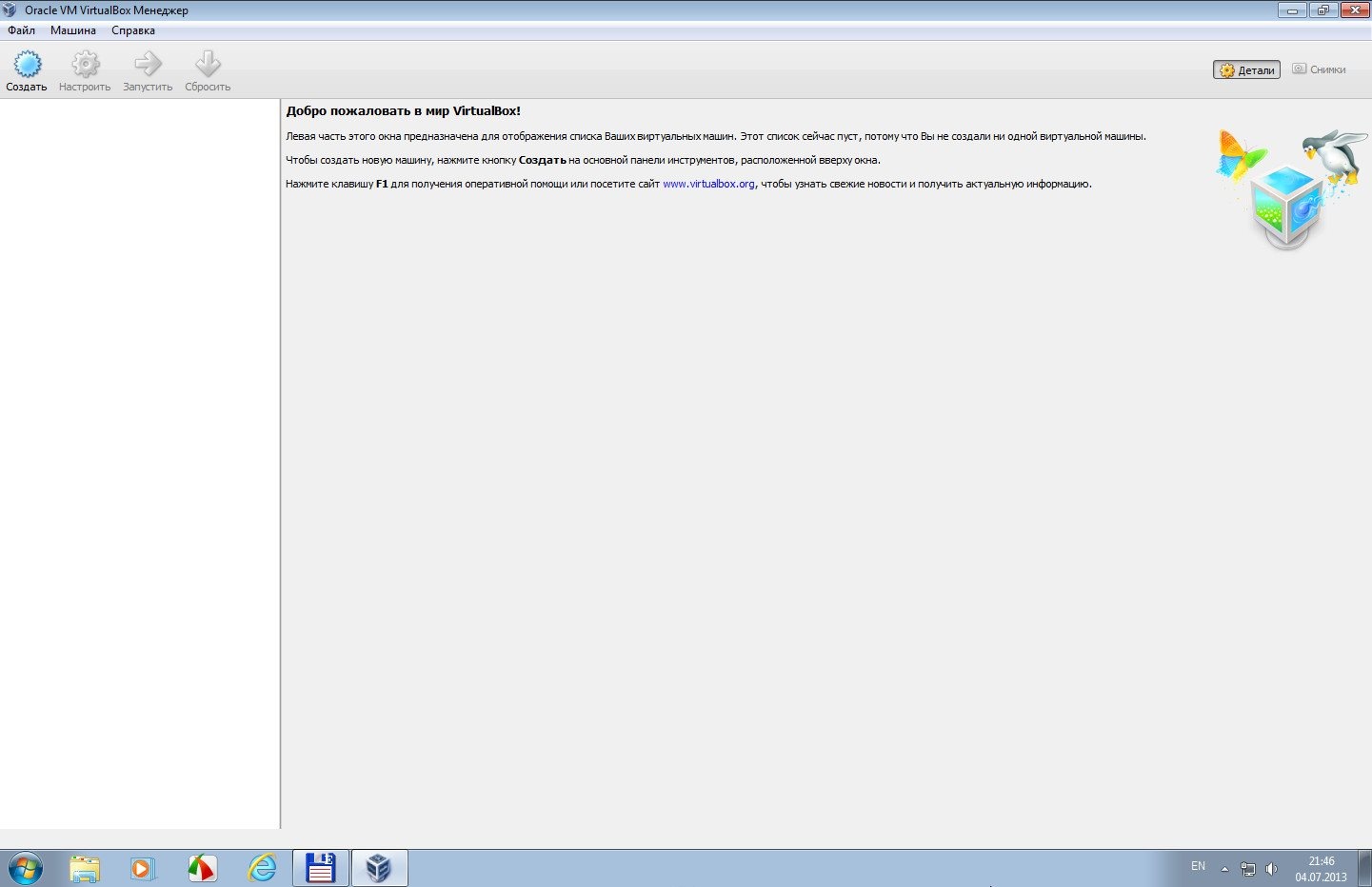Click the VirtualBox cube taskbar button

379,868
